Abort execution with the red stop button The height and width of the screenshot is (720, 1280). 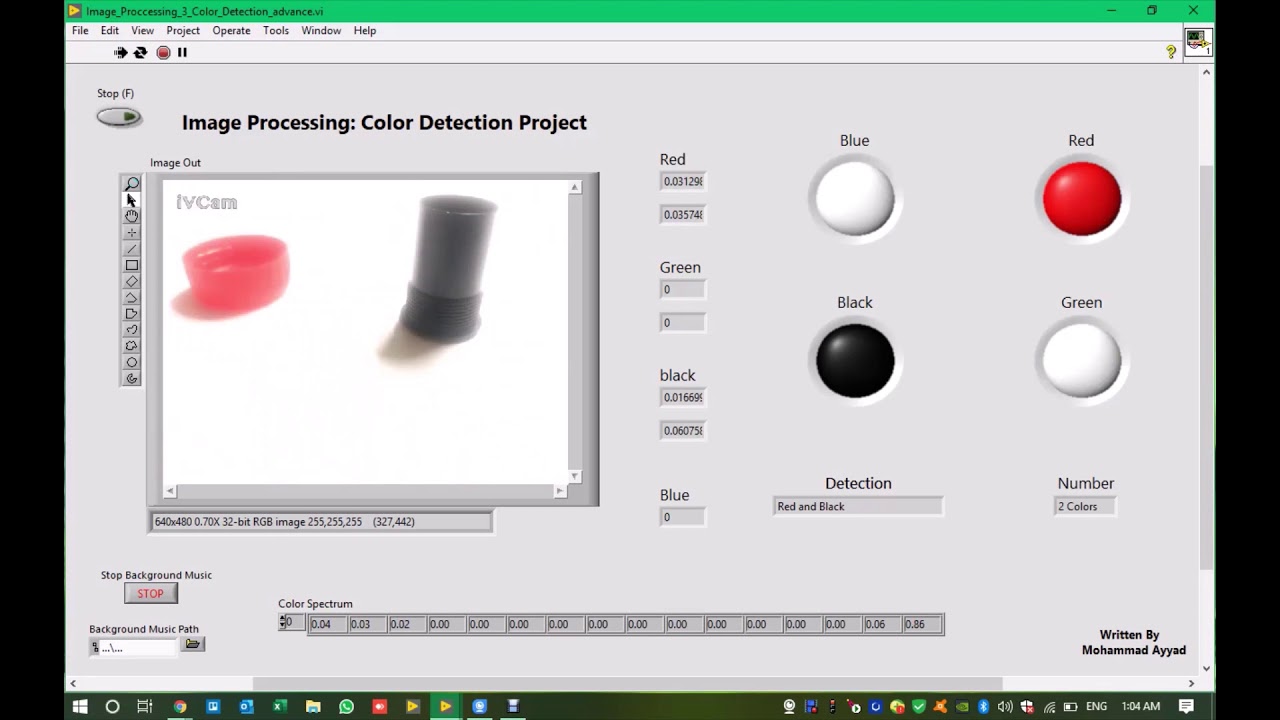pyautogui.click(x=163, y=52)
